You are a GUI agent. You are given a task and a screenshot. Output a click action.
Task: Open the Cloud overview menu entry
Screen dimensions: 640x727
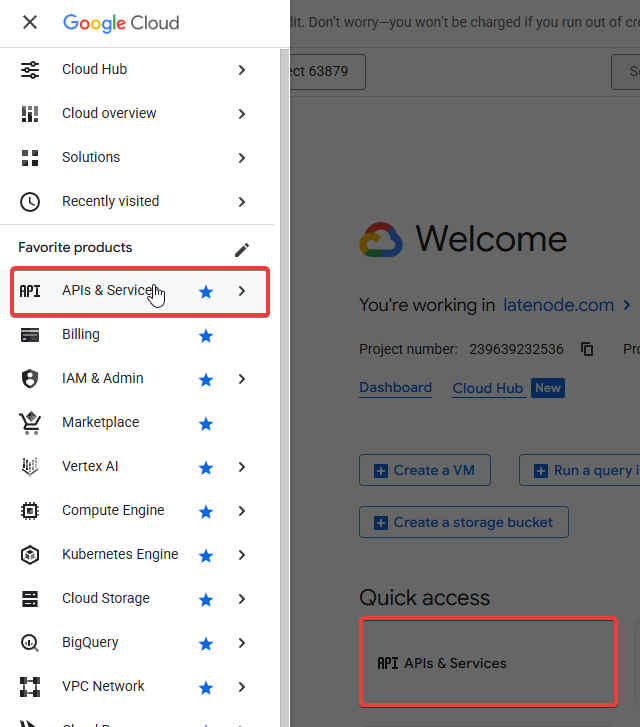click(x=137, y=114)
